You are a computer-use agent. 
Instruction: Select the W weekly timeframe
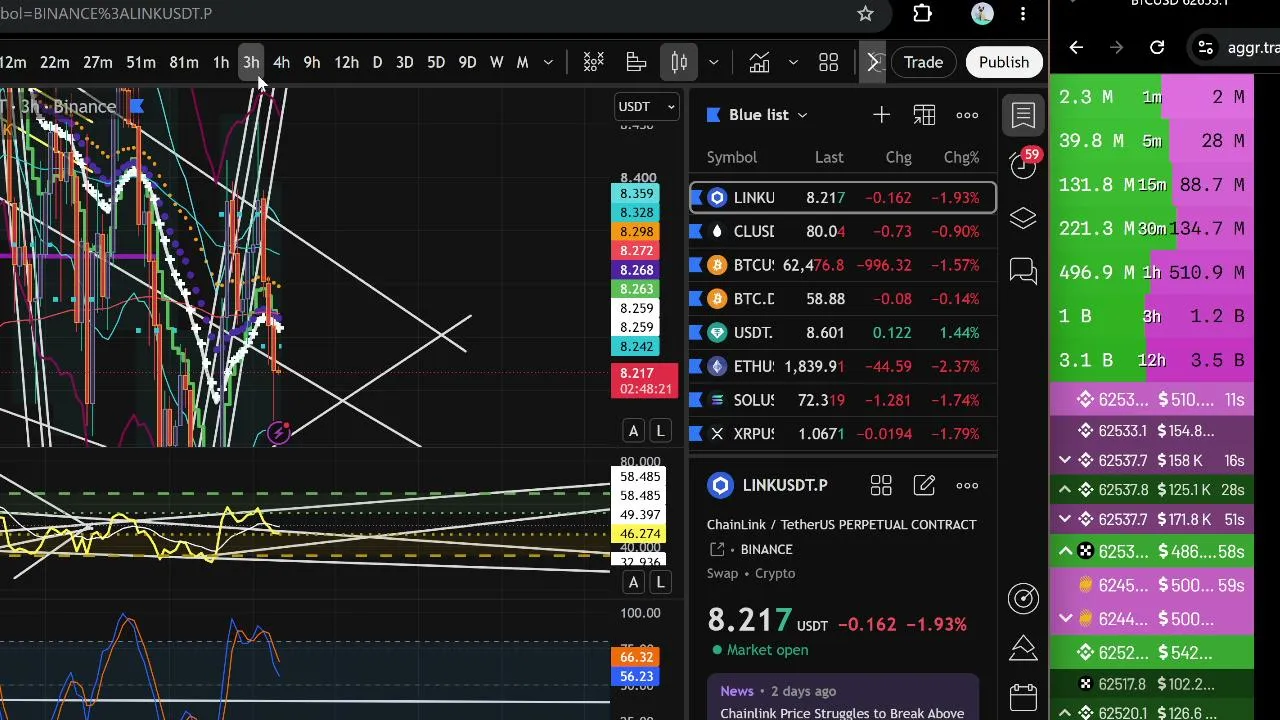[x=496, y=63]
